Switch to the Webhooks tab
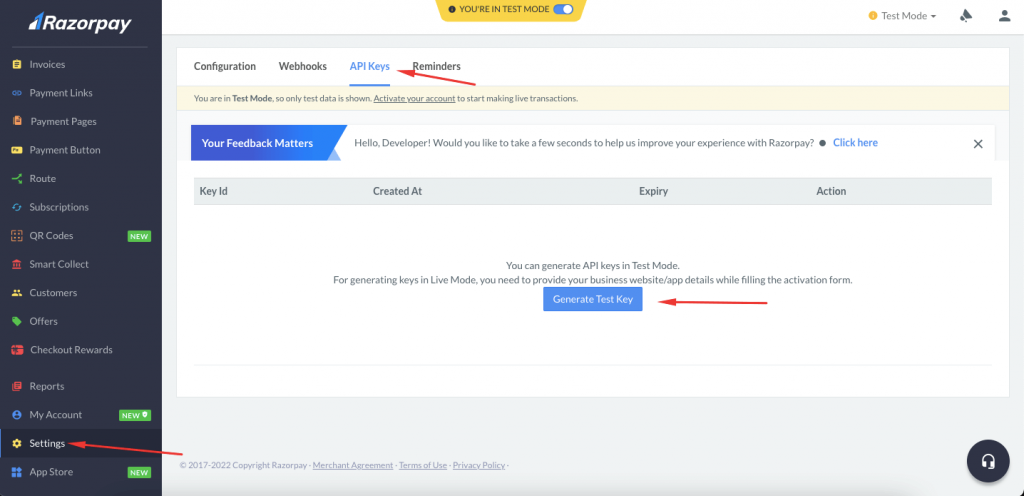Screen dimensions: 1024x496 (x=302, y=67)
